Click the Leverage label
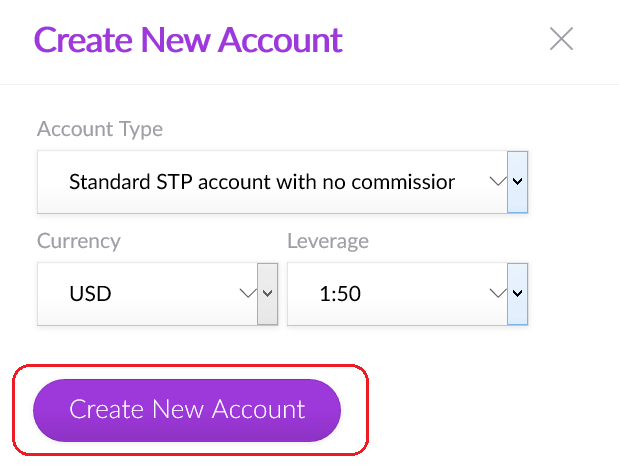Screen dimensions: 619x470 [328, 241]
